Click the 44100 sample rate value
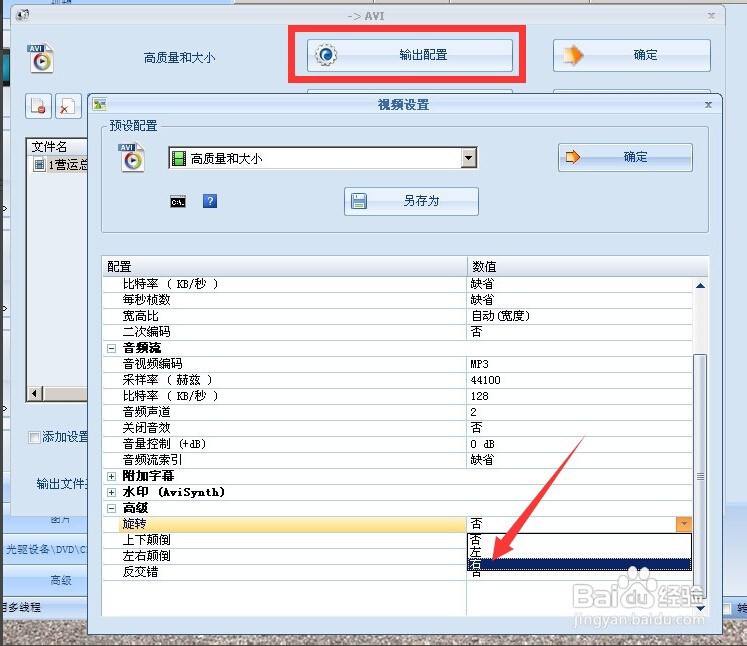 (x=485, y=380)
